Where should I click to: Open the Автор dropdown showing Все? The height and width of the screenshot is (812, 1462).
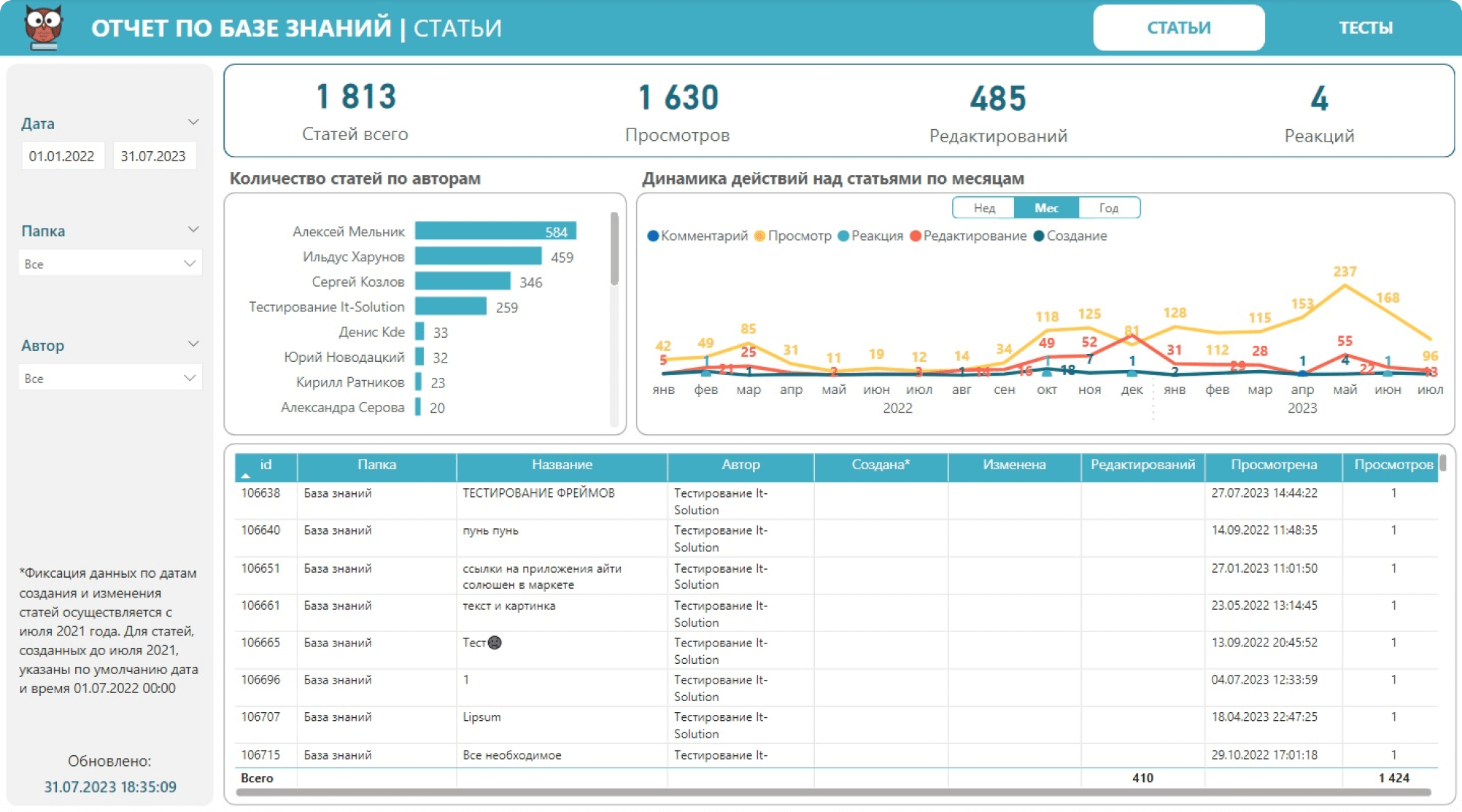pos(109,378)
